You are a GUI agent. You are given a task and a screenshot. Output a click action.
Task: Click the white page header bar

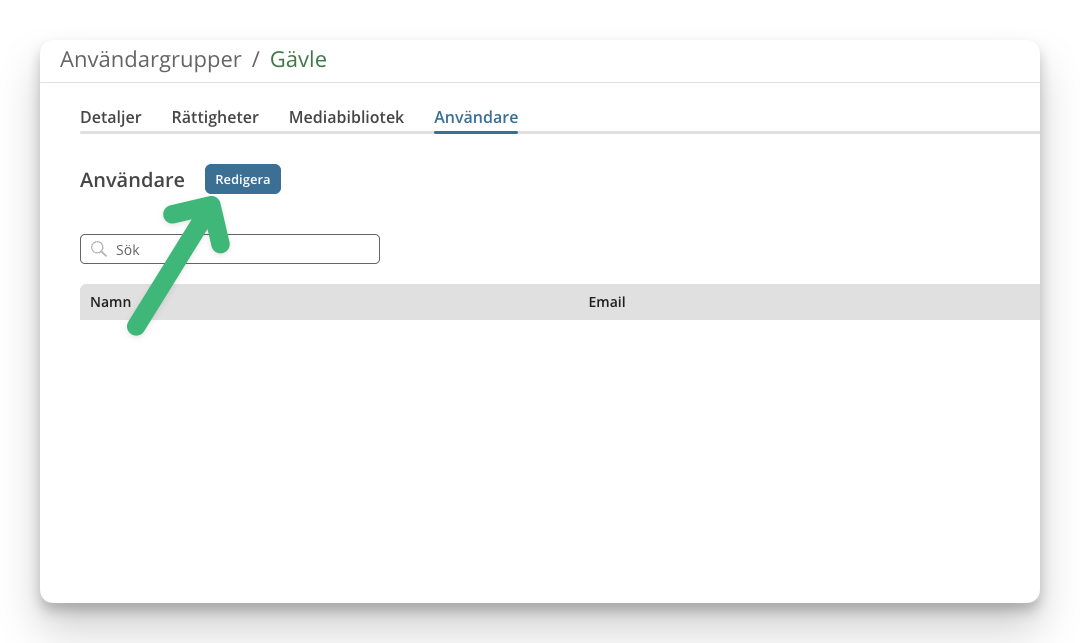point(540,61)
